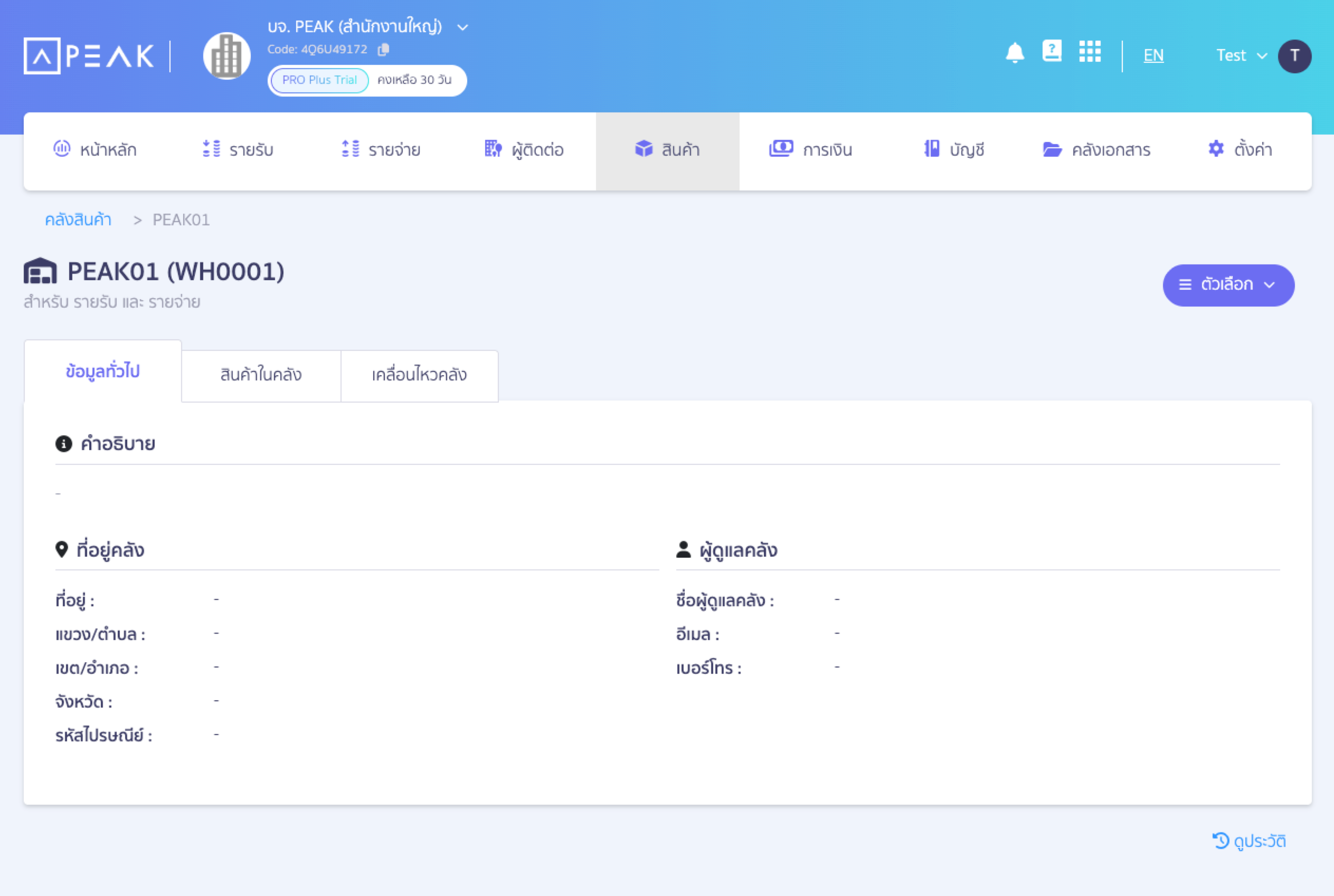Screen dimensions: 1334x896
Task: Open the คลังเอกสาร menu
Action: click(1096, 150)
